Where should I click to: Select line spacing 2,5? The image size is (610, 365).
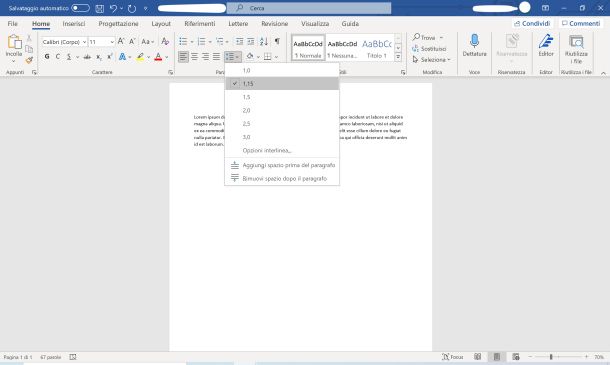click(x=282, y=124)
